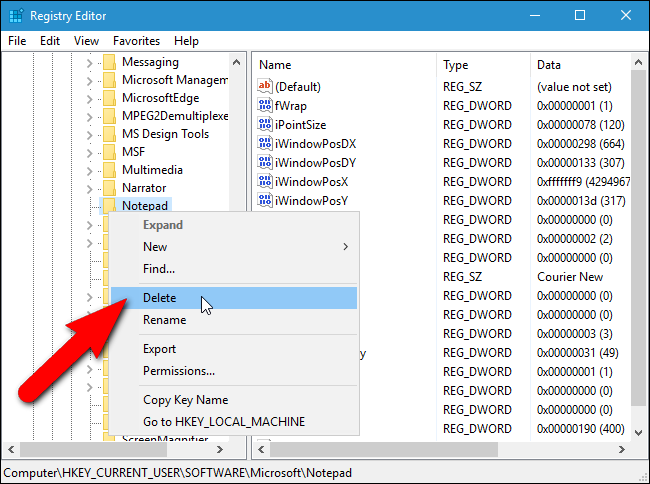Click the Registry Editor app icon in title bar
The width and height of the screenshot is (650, 484).
pos(16,15)
